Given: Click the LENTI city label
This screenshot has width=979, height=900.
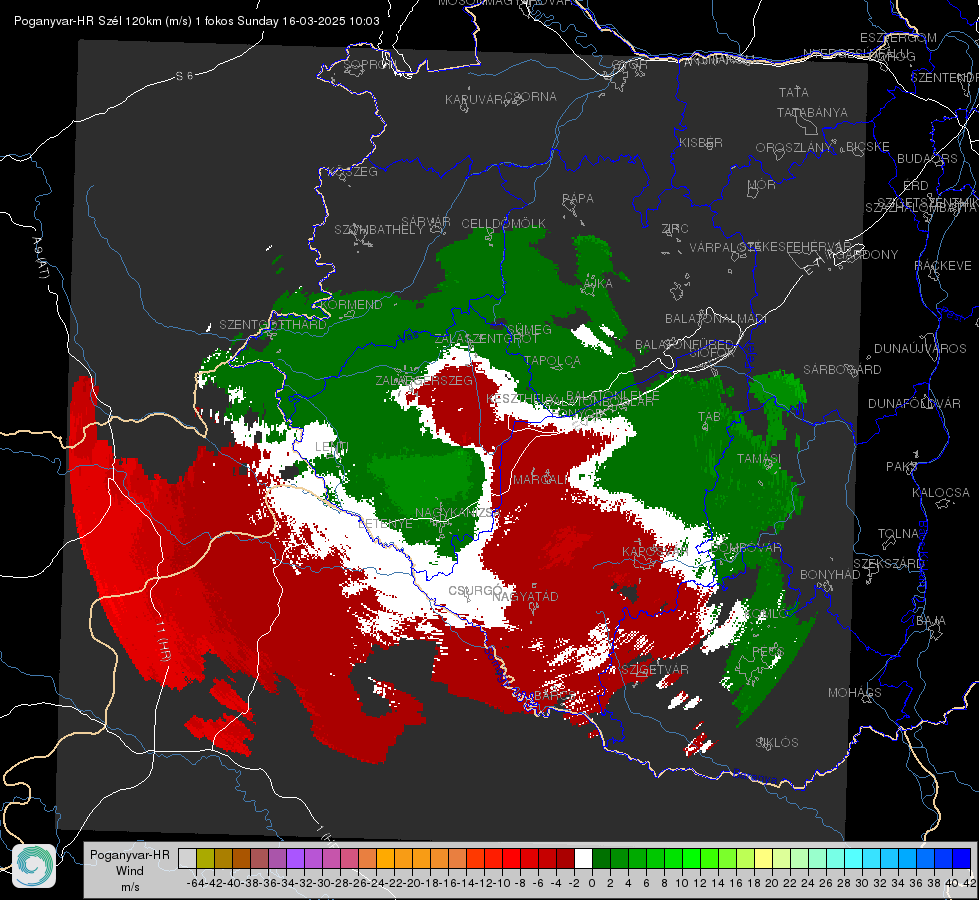Looking at the screenshot, I should [x=332, y=447].
